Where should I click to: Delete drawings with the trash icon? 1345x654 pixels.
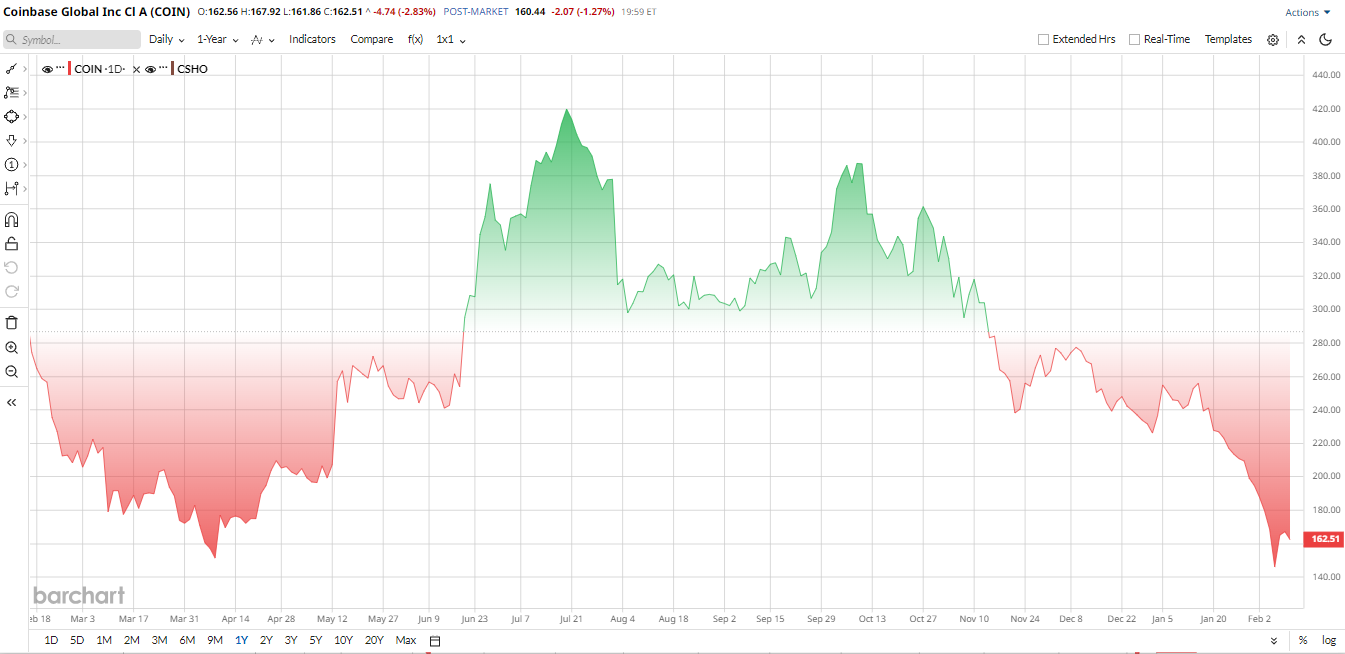point(12,322)
